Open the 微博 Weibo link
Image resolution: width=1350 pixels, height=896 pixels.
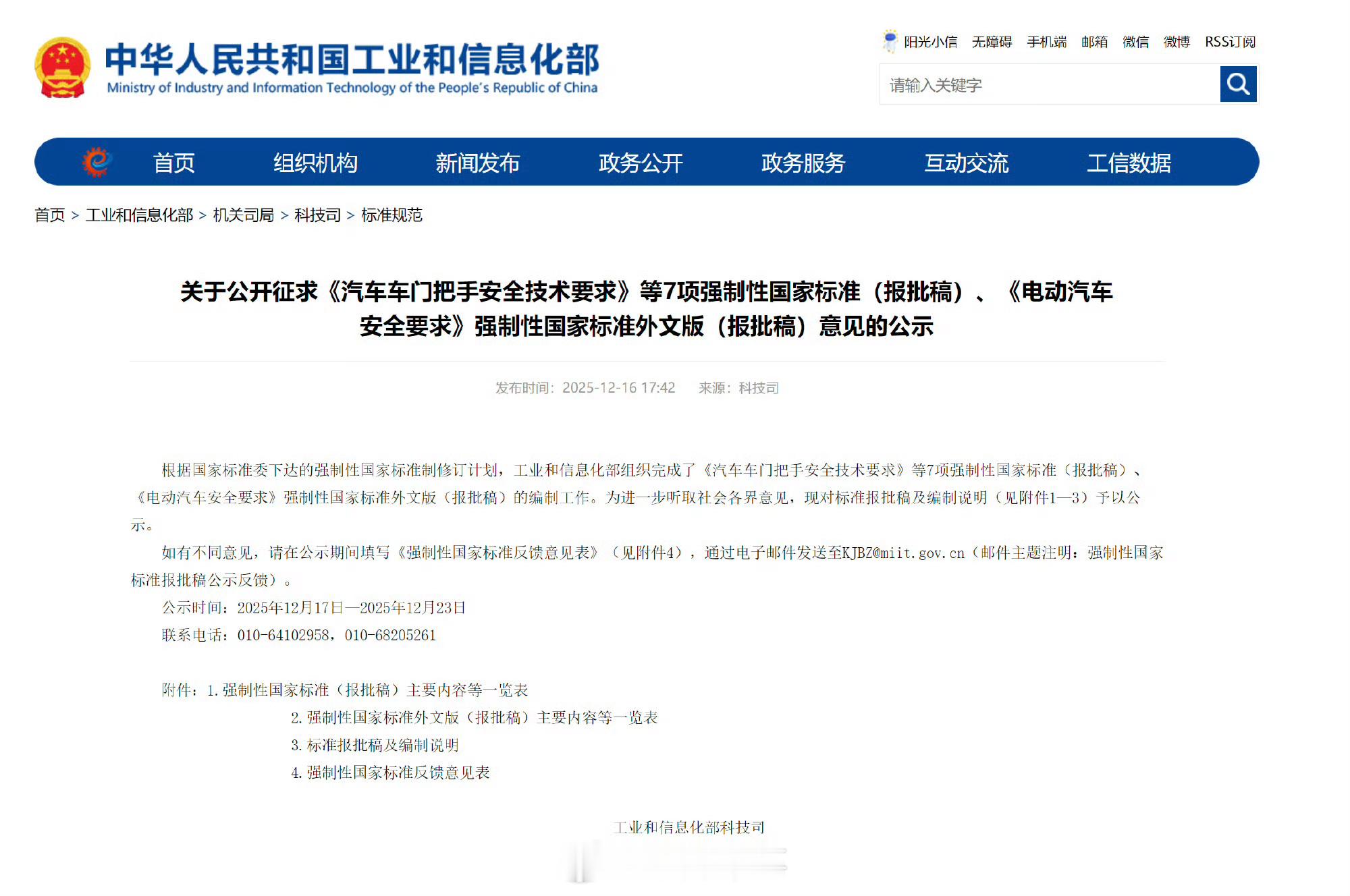pos(1176,42)
